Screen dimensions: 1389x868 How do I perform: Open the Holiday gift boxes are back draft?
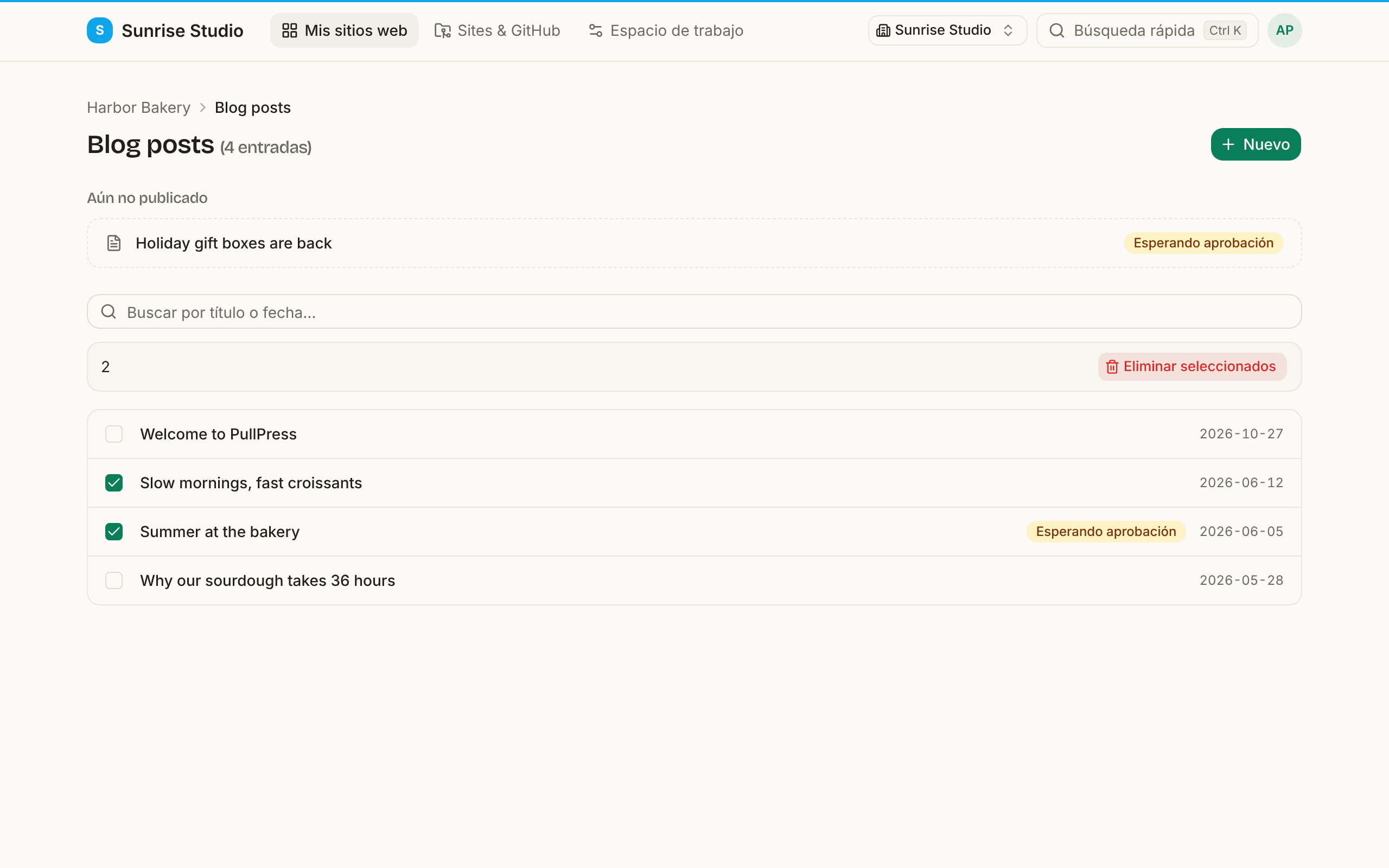pos(694,243)
